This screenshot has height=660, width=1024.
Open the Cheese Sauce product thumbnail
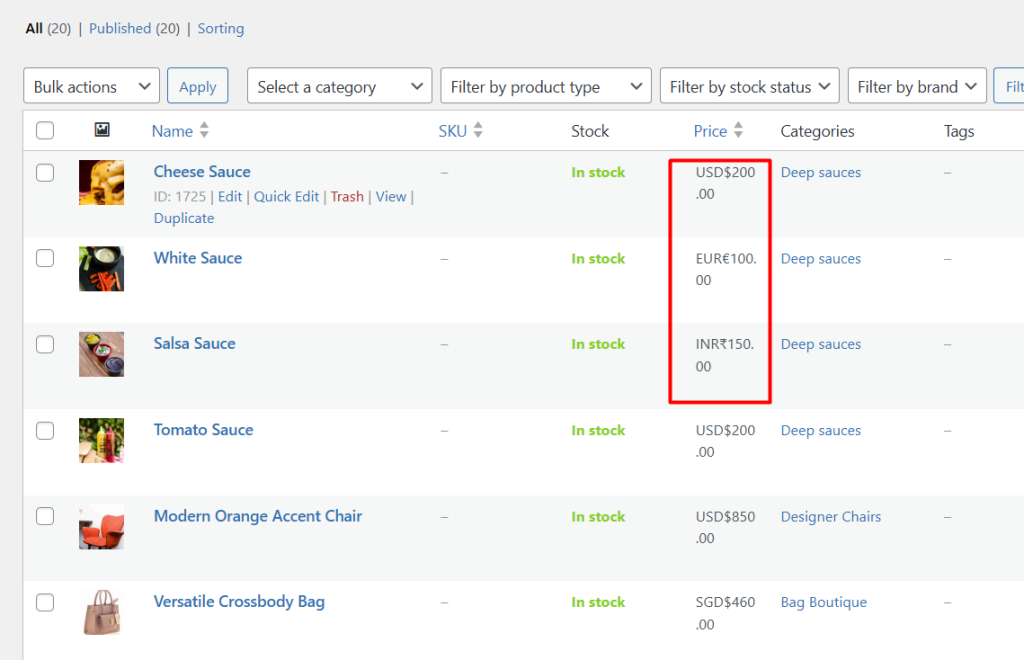pos(101,183)
